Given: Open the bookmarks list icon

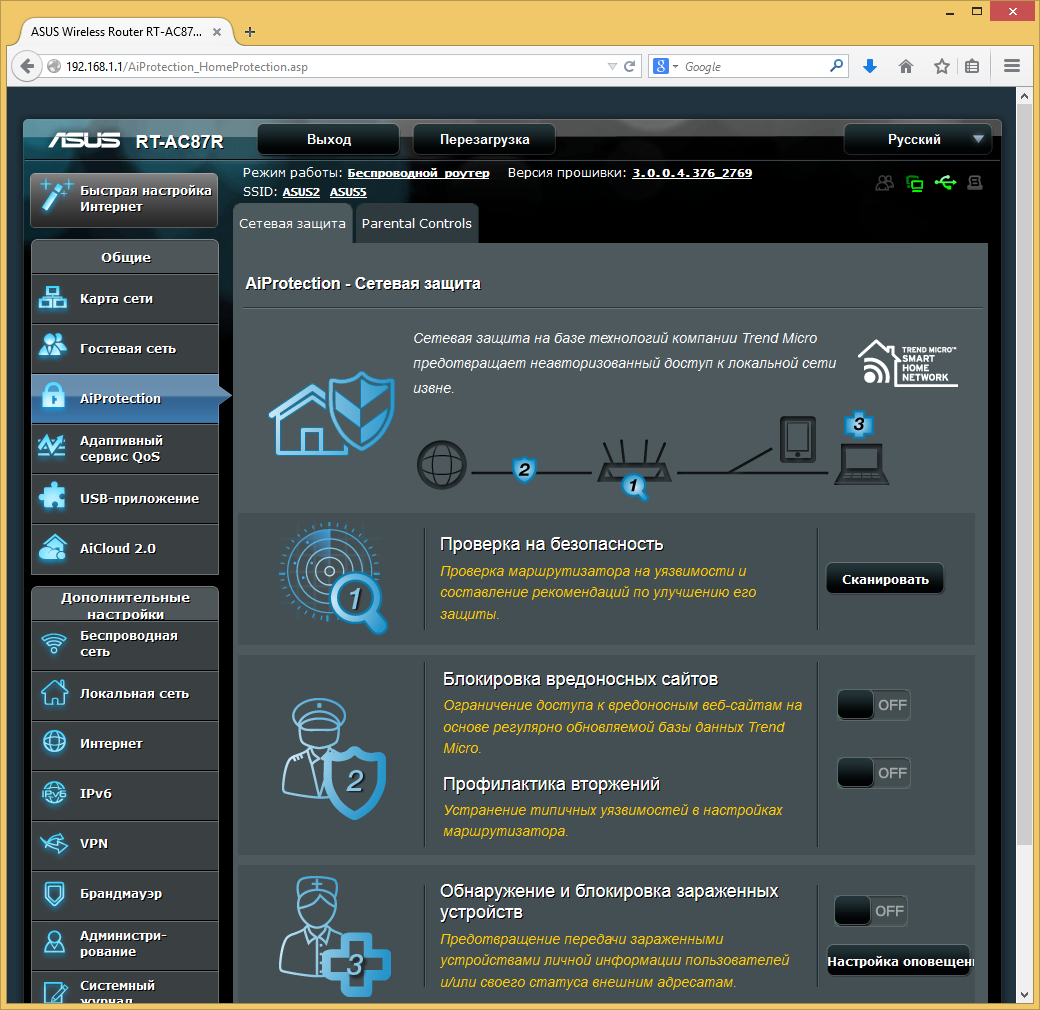Looking at the screenshot, I should 972,66.
